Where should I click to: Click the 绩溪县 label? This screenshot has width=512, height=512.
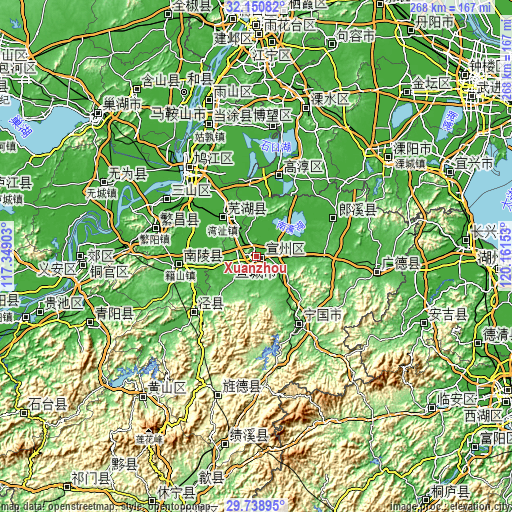(x=249, y=435)
